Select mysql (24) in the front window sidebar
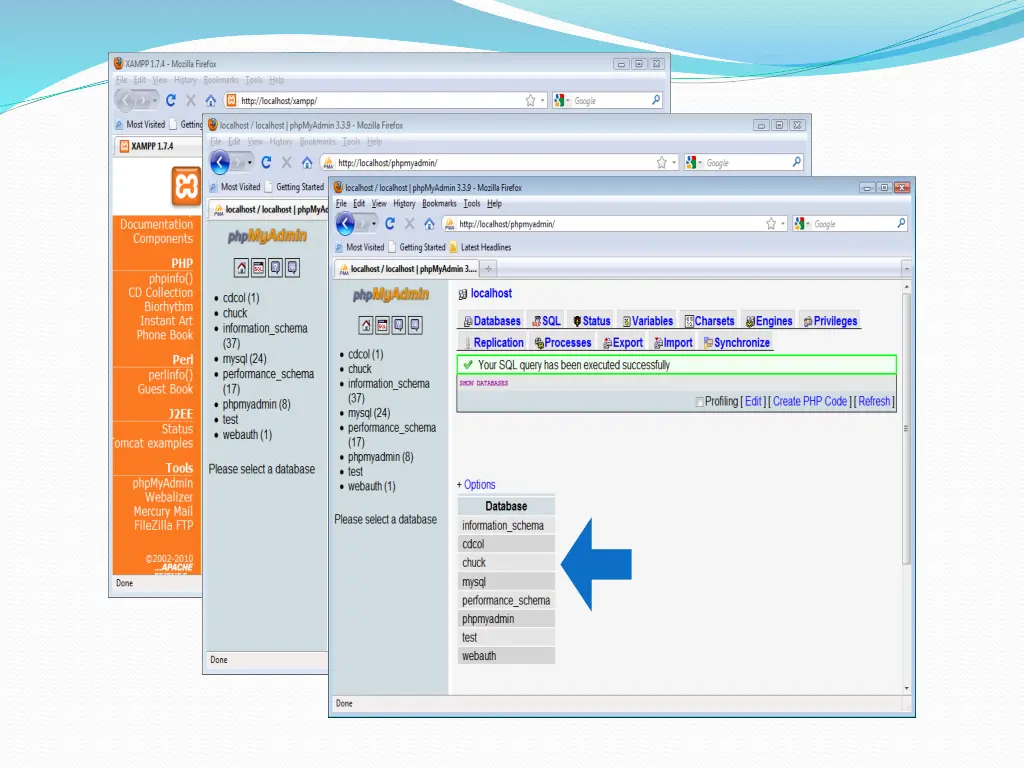Image resolution: width=1024 pixels, height=768 pixels. 369,413
